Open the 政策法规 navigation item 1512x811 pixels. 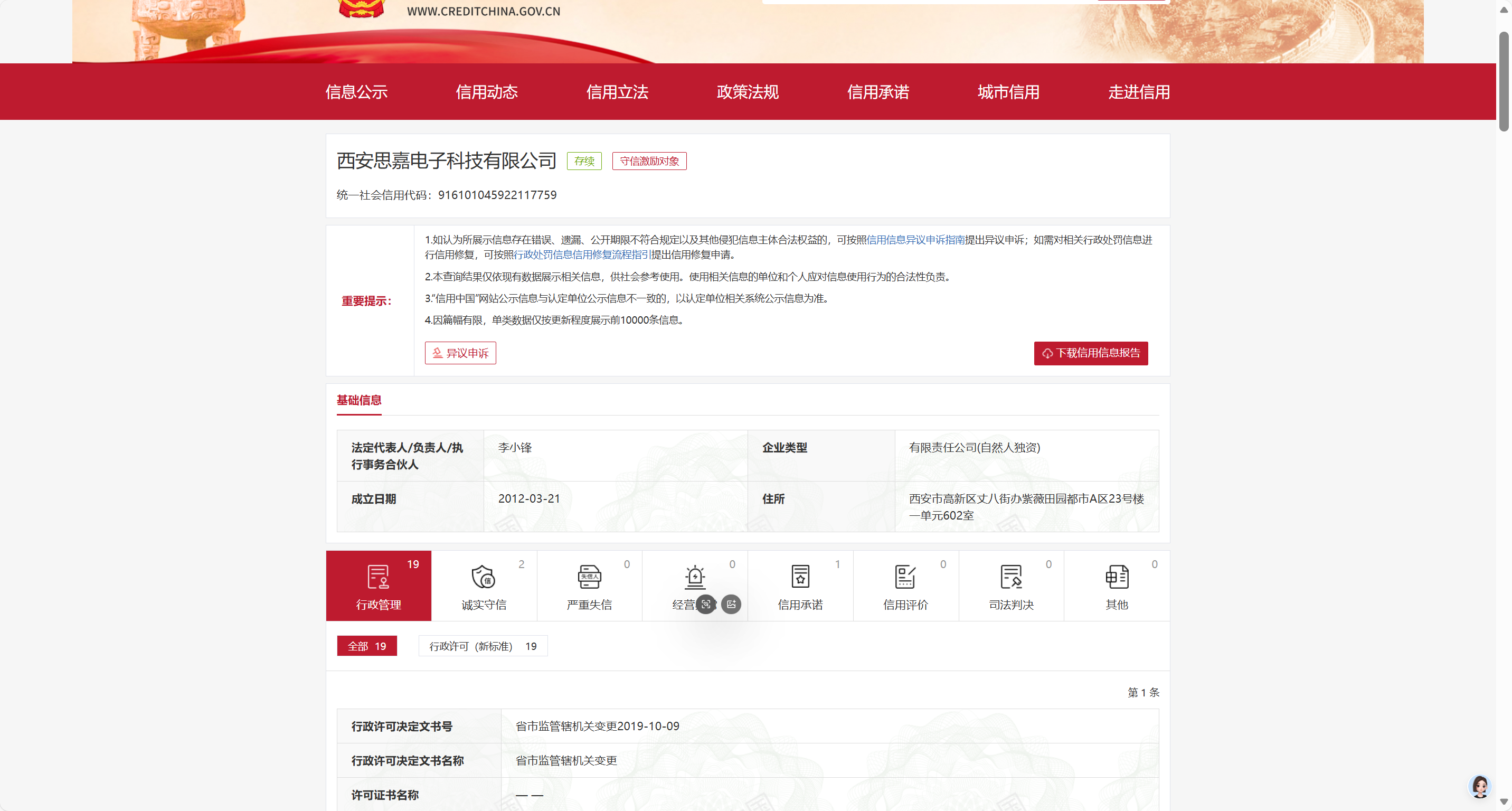tap(747, 92)
